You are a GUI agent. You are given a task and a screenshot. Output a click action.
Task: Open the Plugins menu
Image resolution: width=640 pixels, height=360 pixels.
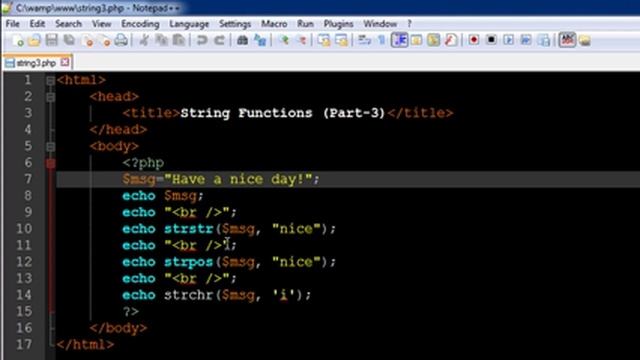338,24
